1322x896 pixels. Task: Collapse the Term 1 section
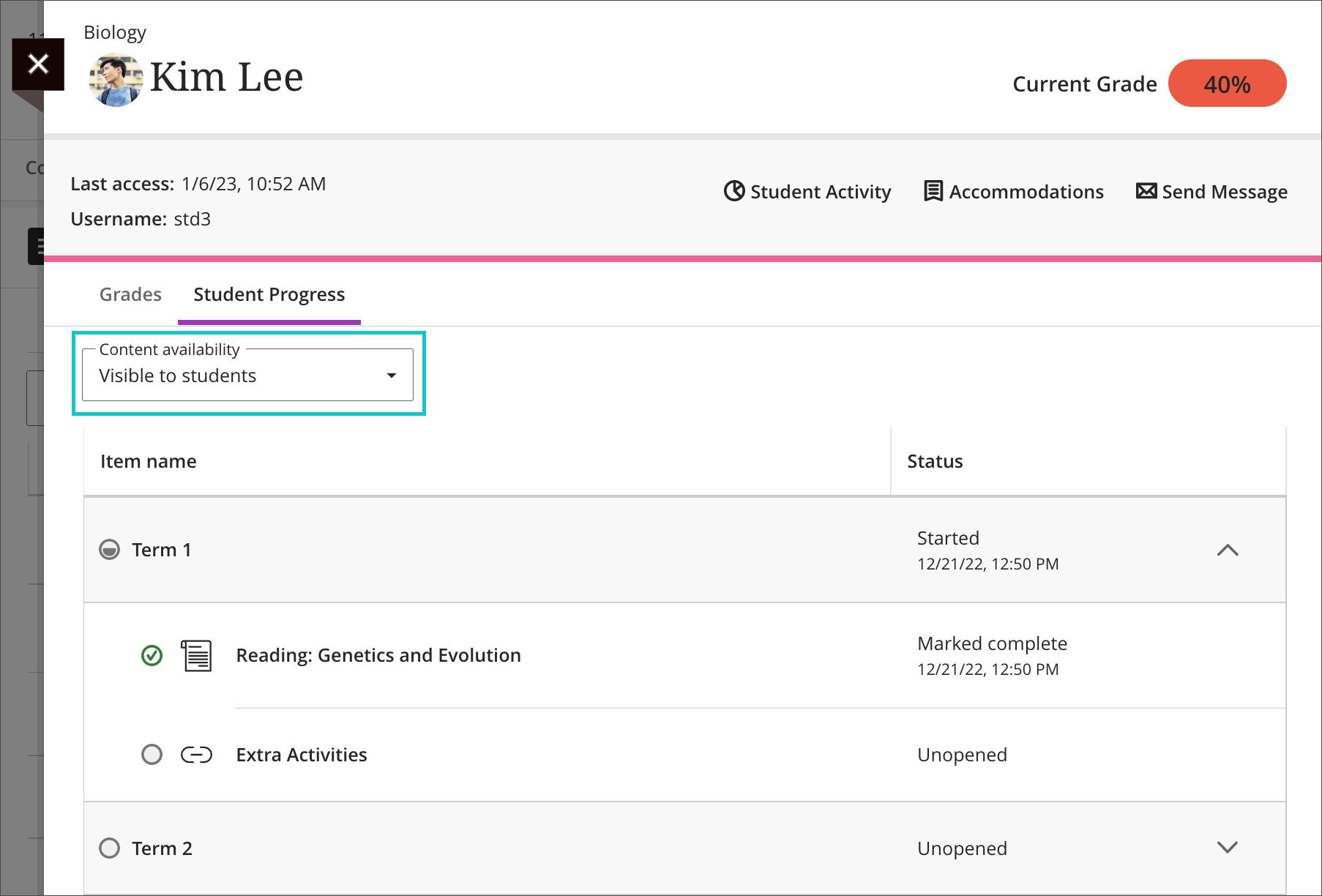pyautogui.click(x=1227, y=550)
